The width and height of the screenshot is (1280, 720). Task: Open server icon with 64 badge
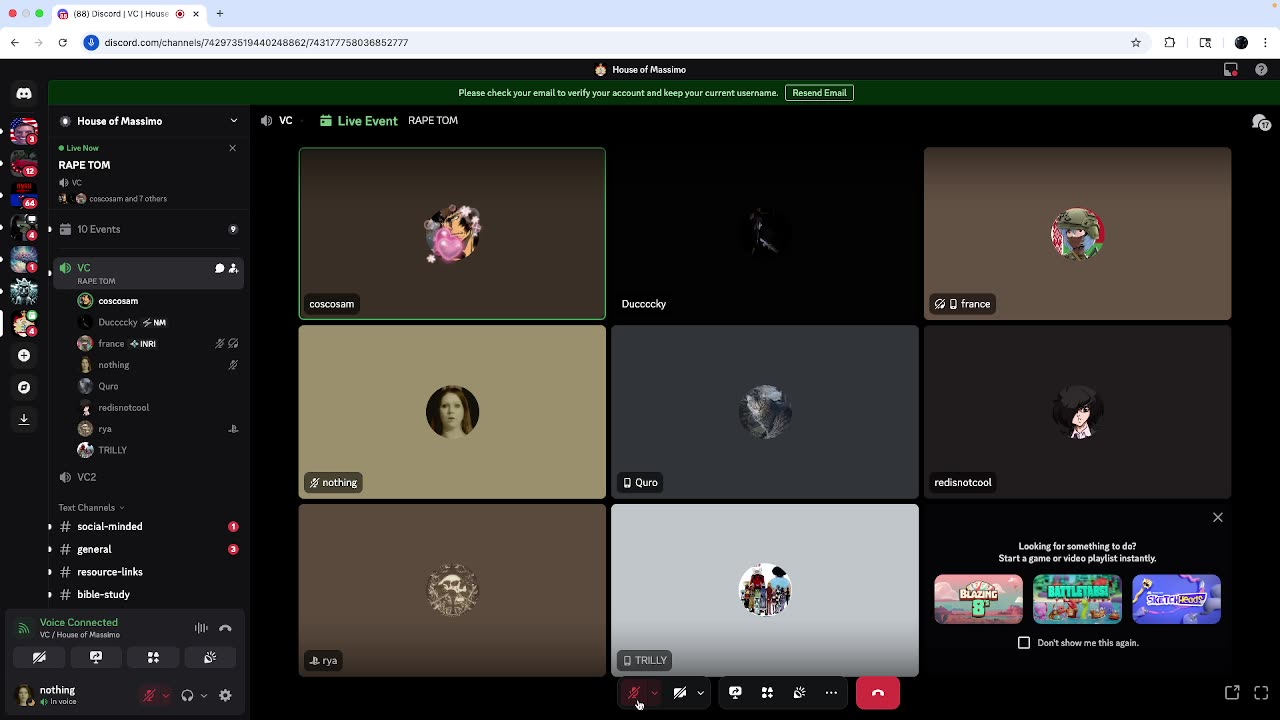(24, 195)
